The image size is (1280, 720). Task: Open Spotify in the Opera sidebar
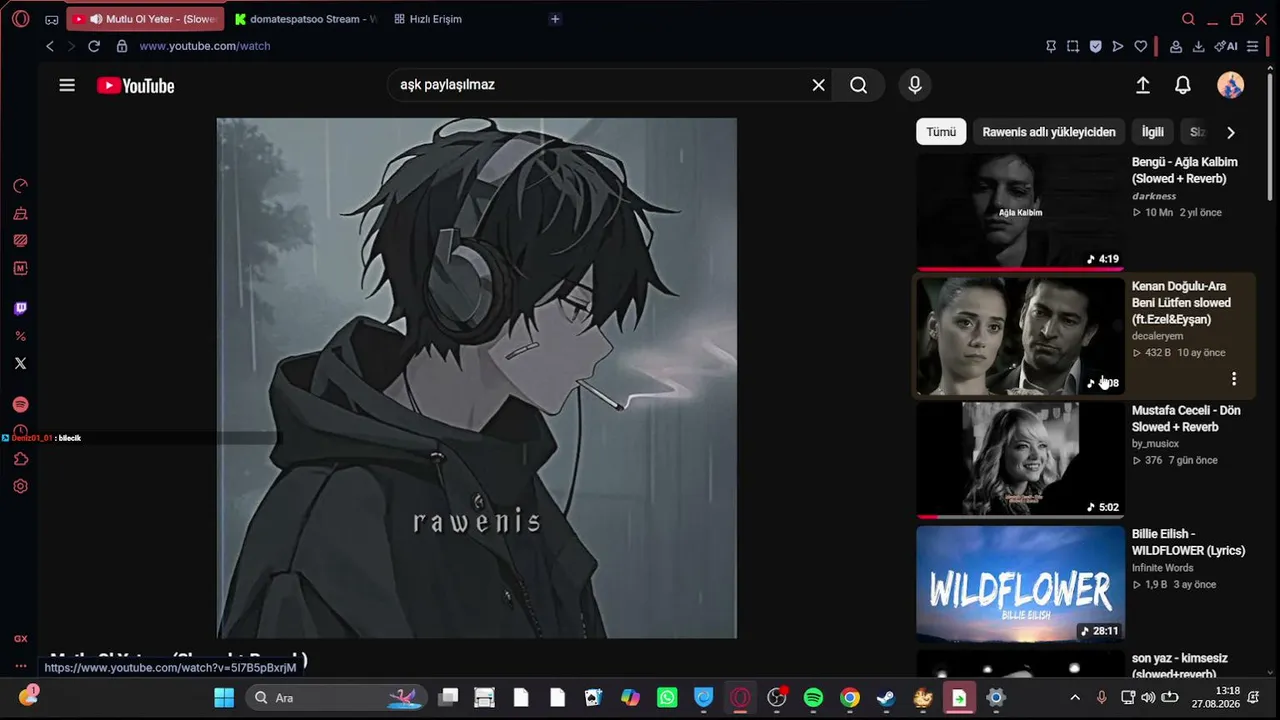point(20,405)
